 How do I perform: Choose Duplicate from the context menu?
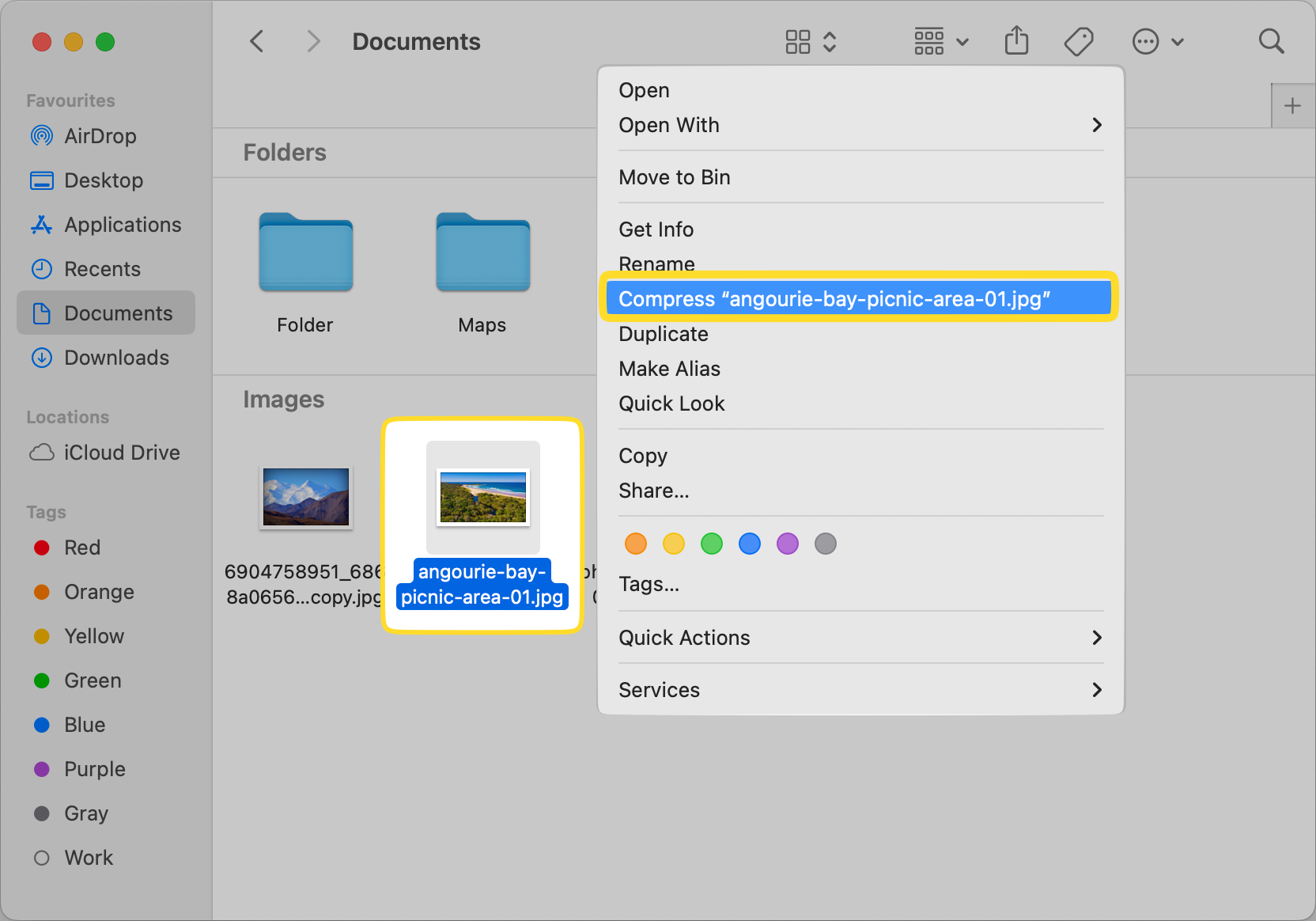click(x=663, y=333)
